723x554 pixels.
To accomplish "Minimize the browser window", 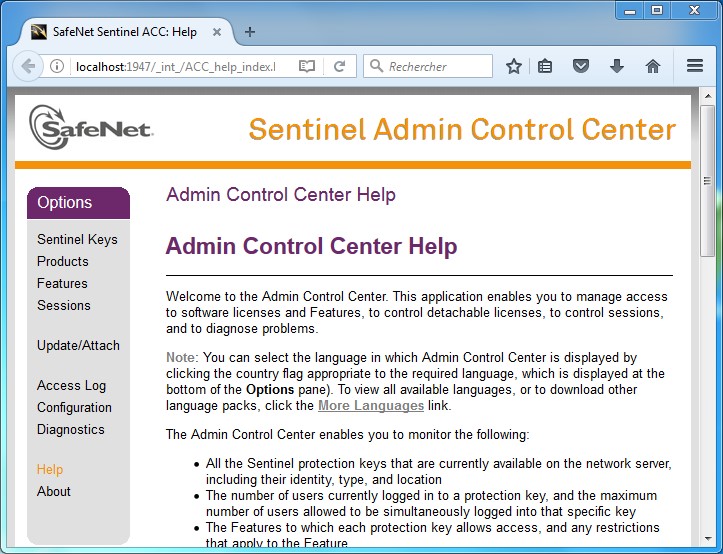I will (x=630, y=10).
